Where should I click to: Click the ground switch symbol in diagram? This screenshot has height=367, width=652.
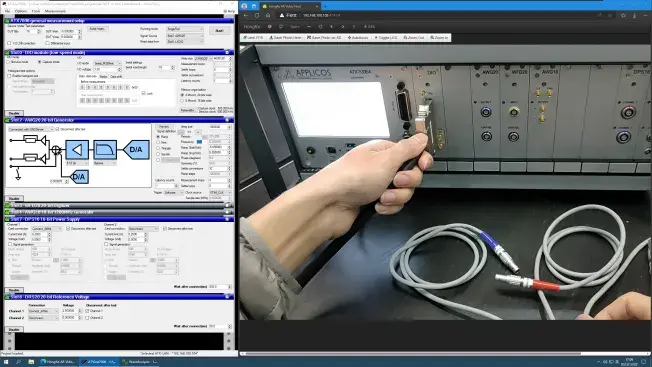click(x=17, y=174)
